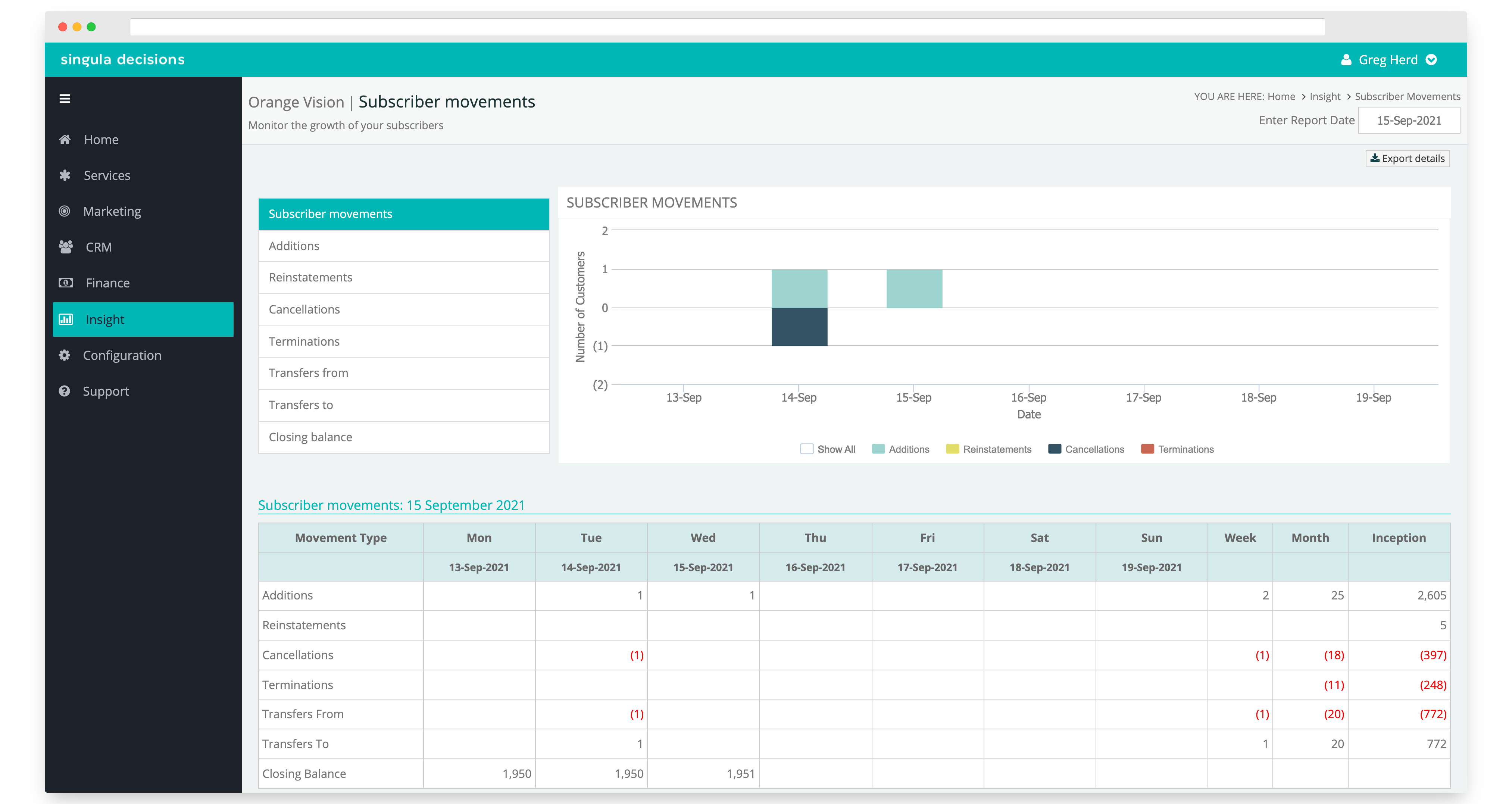Click the Subscriber Movements breadcrumb link
1512x804 pixels.
[1407, 96]
